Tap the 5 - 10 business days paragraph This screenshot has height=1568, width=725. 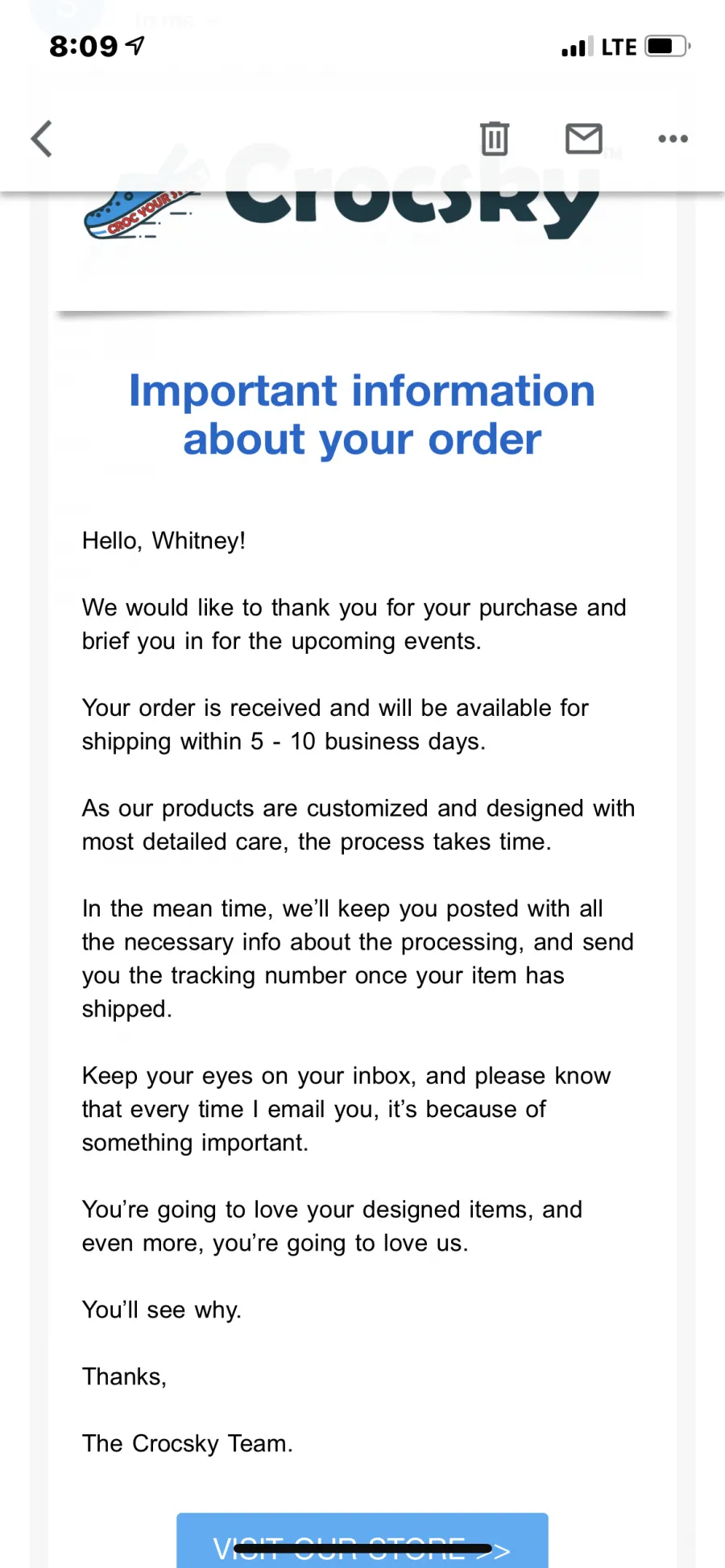[335, 725]
